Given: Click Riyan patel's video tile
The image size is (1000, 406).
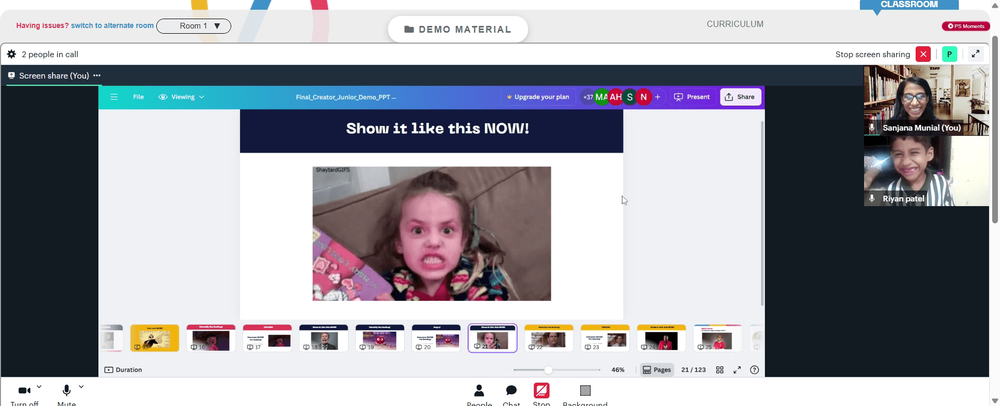Looking at the screenshot, I should pos(926,171).
